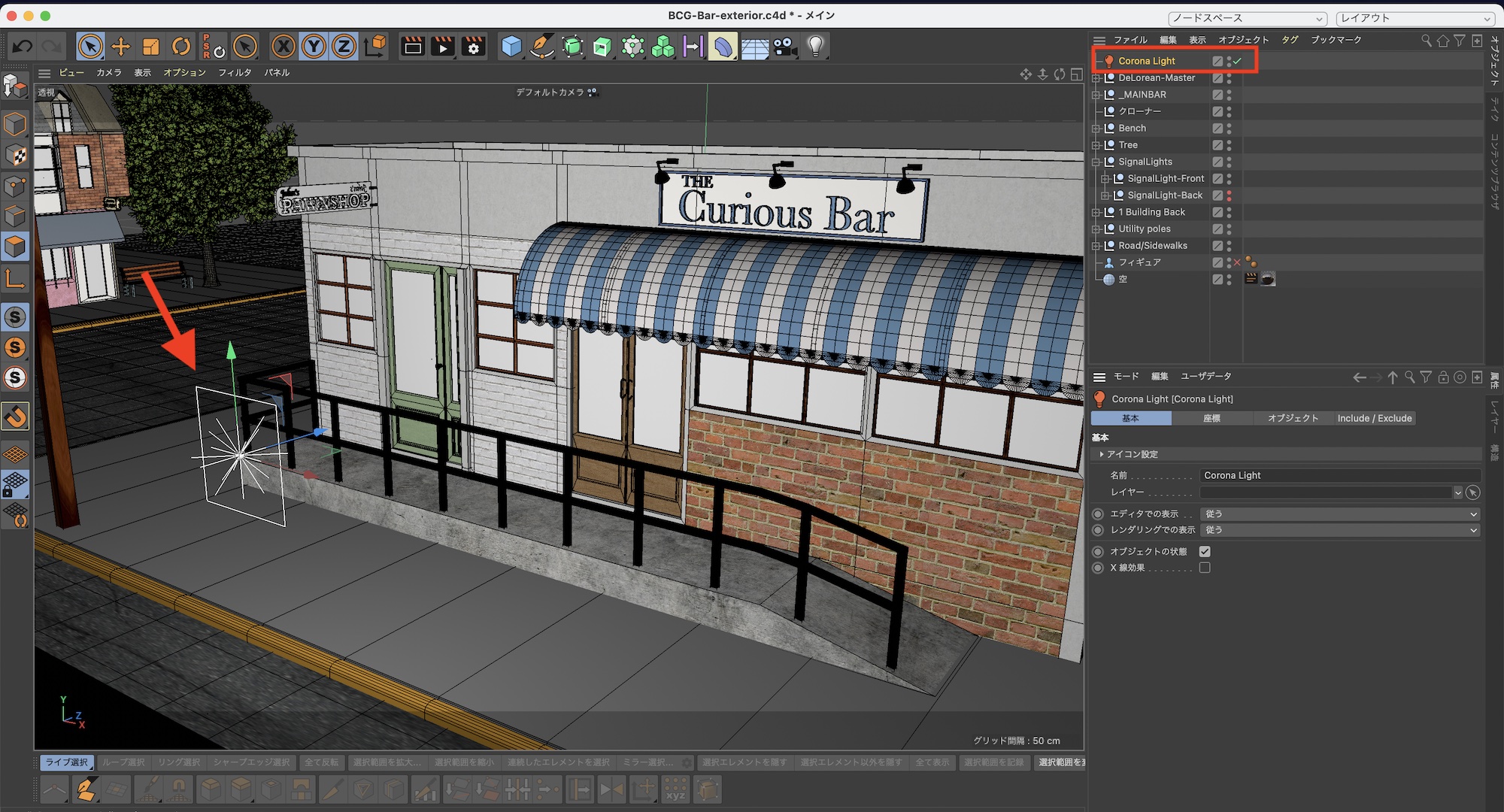Image resolution: width=1504 pixels, height=812 pixels.
Task: Click the light bulb icon in toolbar
Action: click(x=815, y=47)
